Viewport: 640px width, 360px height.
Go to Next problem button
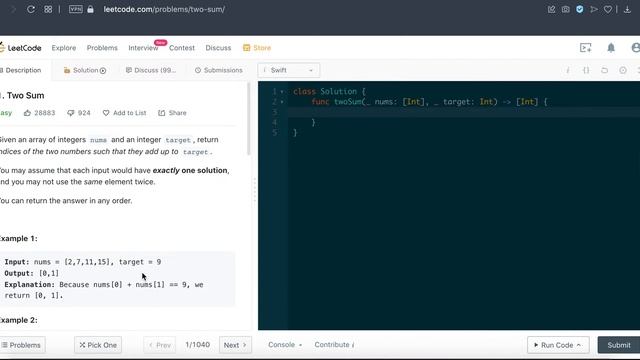point(235,345)
